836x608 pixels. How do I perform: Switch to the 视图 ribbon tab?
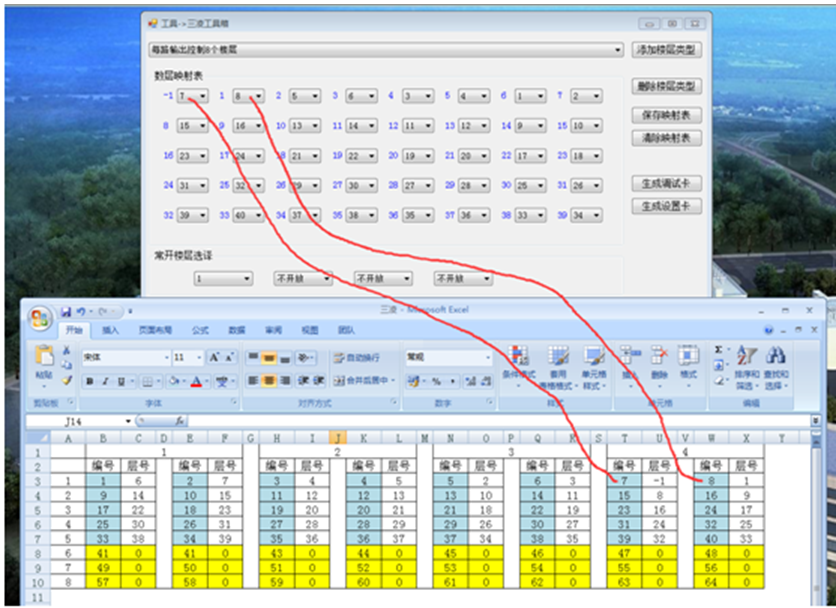(310, 331)
